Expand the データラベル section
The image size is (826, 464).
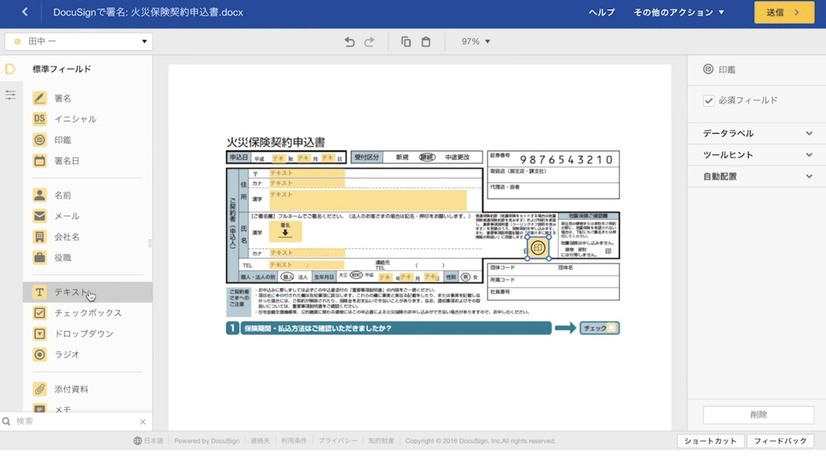click(758, 133)
